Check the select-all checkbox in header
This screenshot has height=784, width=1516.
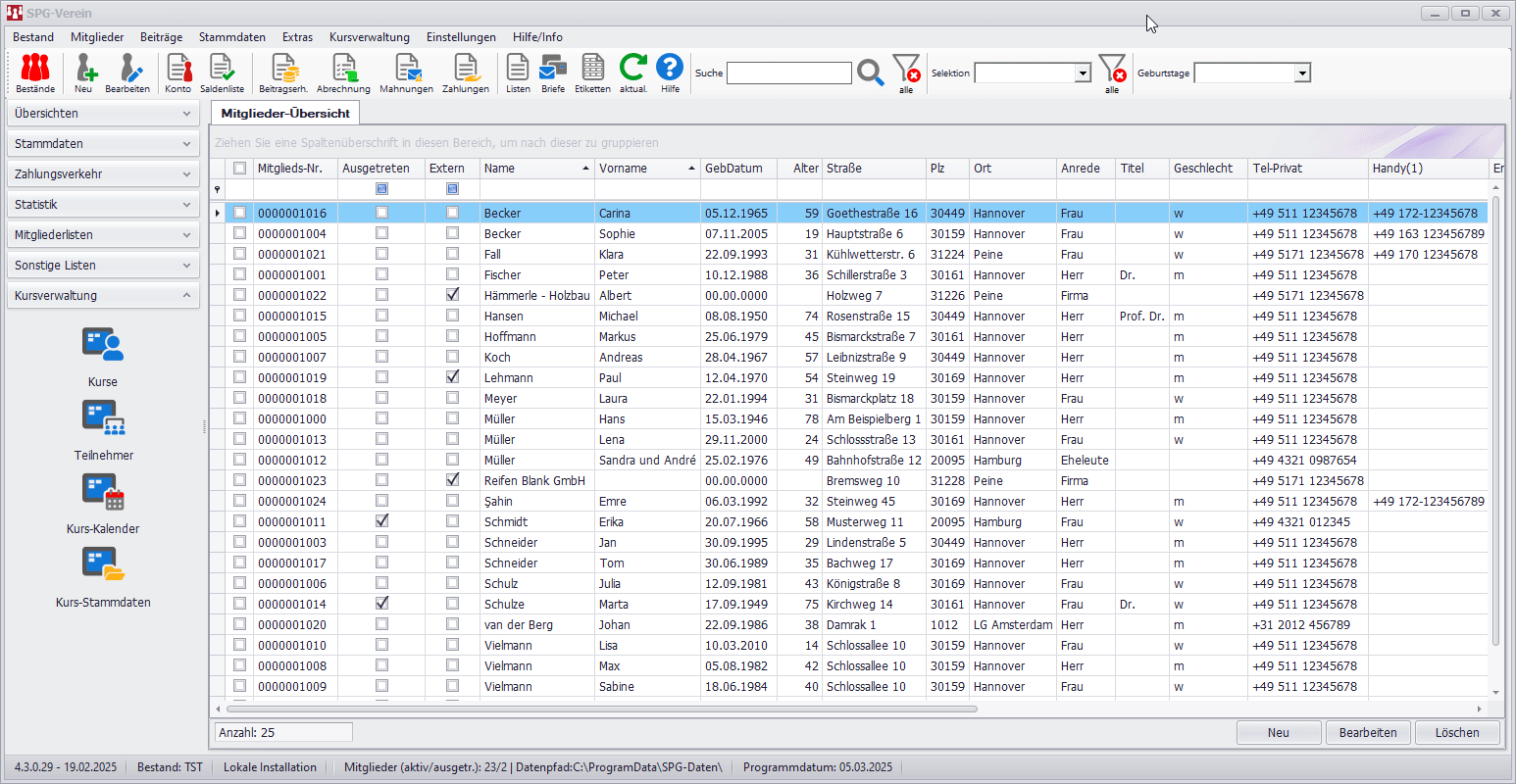pos(239,168)
